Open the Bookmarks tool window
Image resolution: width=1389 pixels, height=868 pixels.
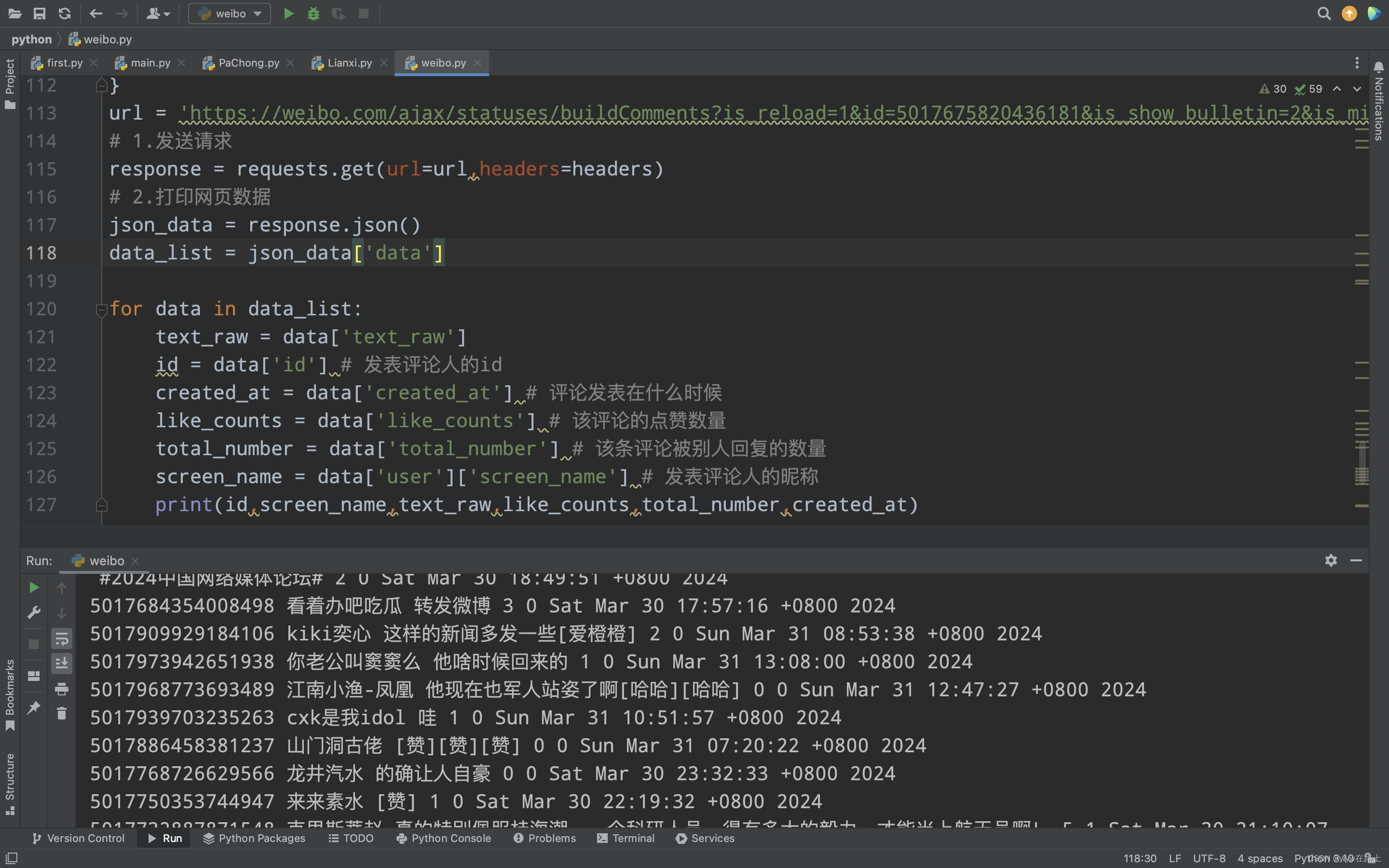[x=10, y=694]
